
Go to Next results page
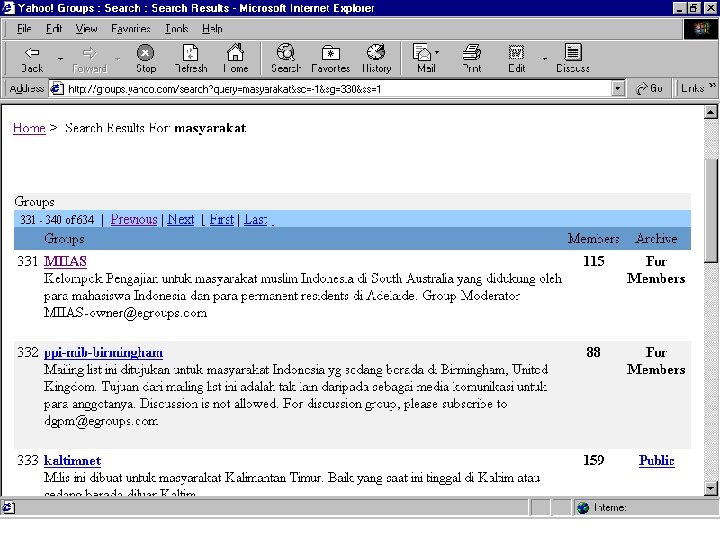pyautogui.click(x=180, y=219)
